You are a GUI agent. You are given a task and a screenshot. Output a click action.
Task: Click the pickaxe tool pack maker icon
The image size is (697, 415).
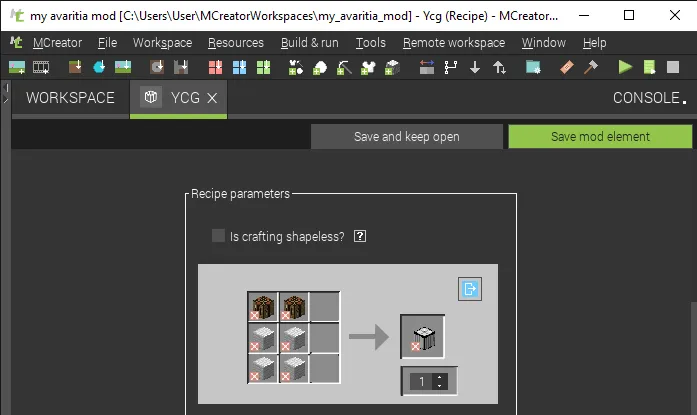point(344,68)
